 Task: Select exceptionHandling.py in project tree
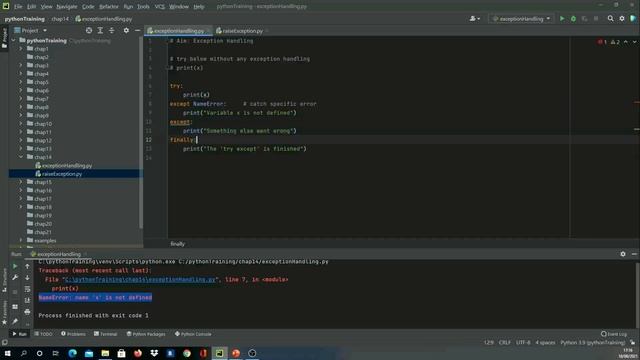(67, 166)
